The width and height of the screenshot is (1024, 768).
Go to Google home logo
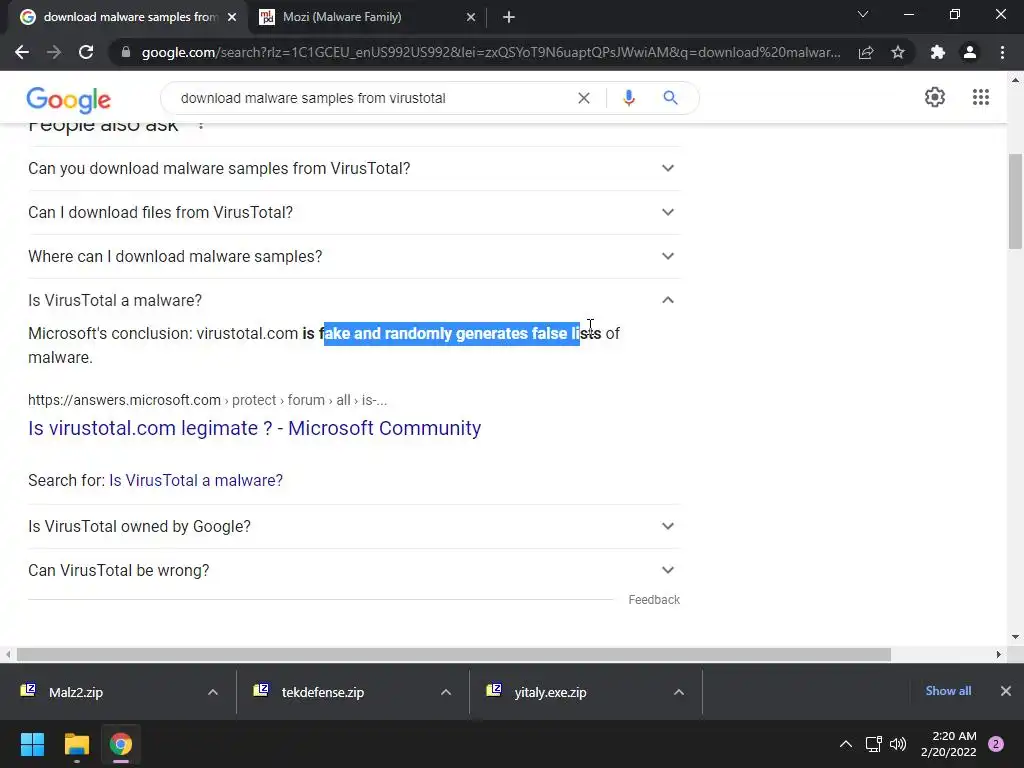click(69, 99)
